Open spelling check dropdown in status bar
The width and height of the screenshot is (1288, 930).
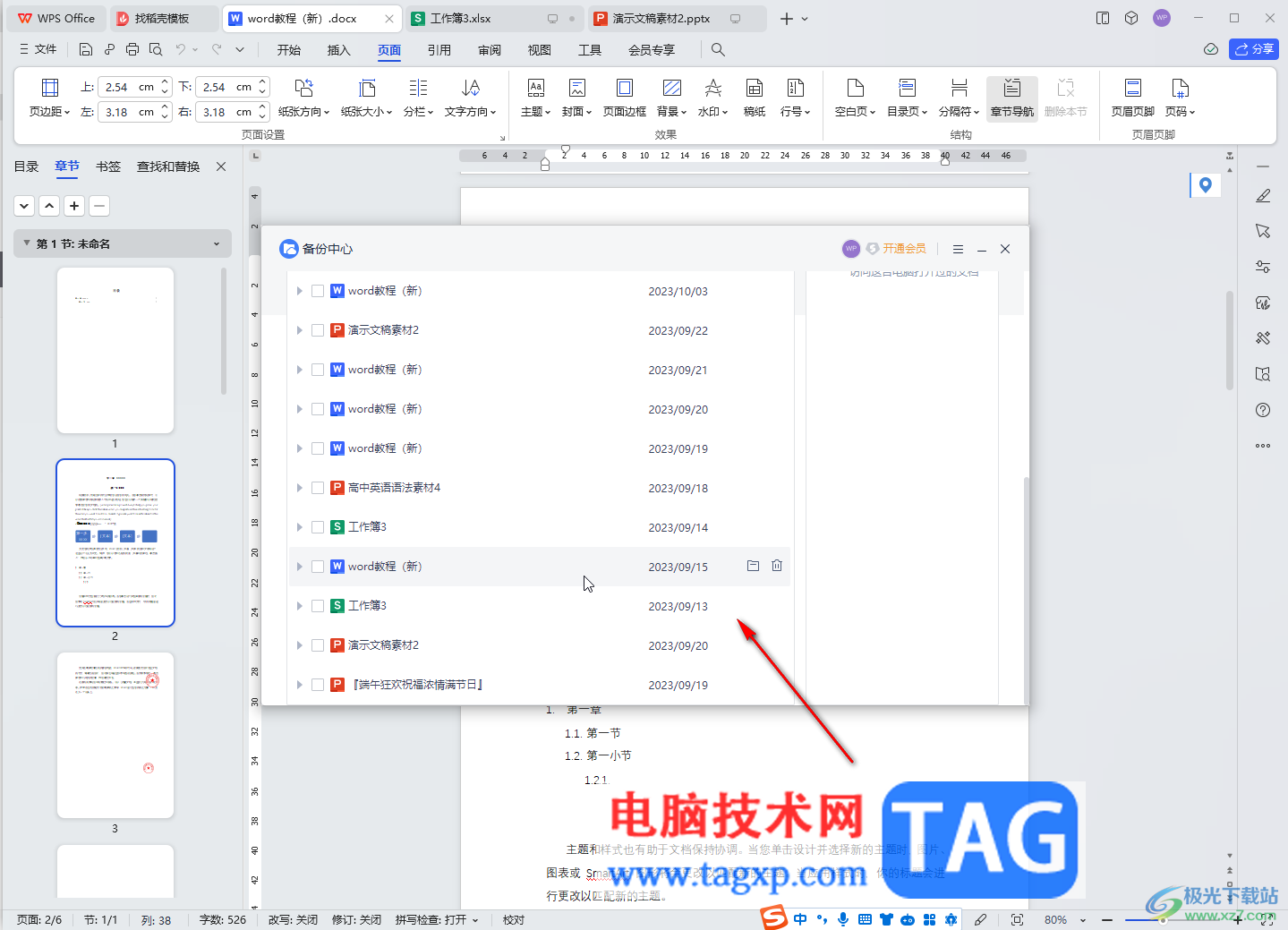tap(475, 920)
